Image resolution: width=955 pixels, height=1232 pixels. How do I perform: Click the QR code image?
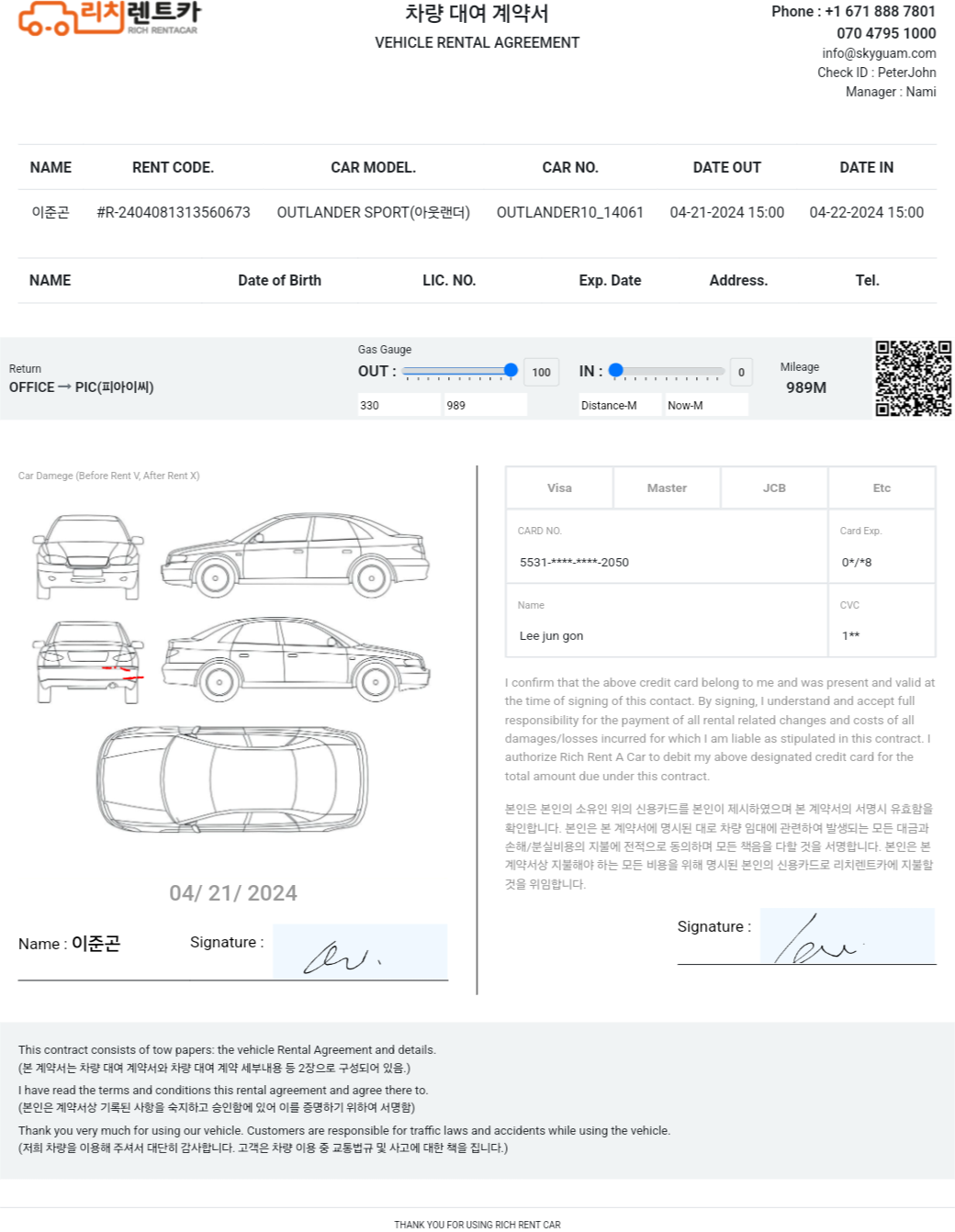(913, 378)
